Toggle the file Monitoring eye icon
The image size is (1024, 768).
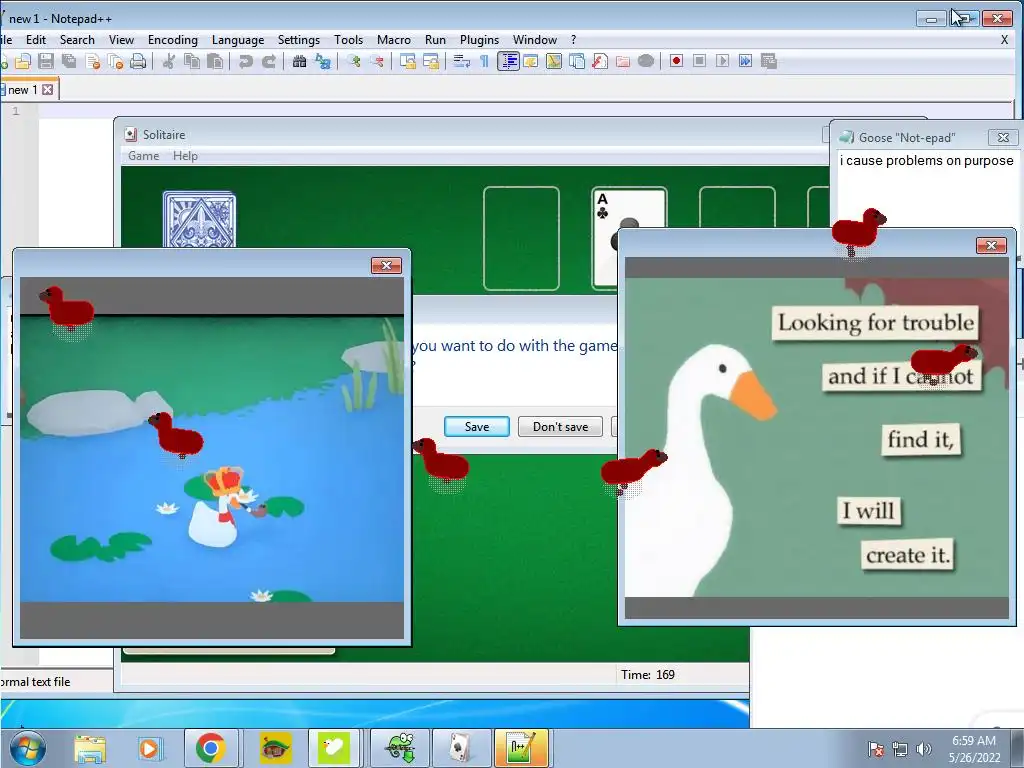coord(646,61)
